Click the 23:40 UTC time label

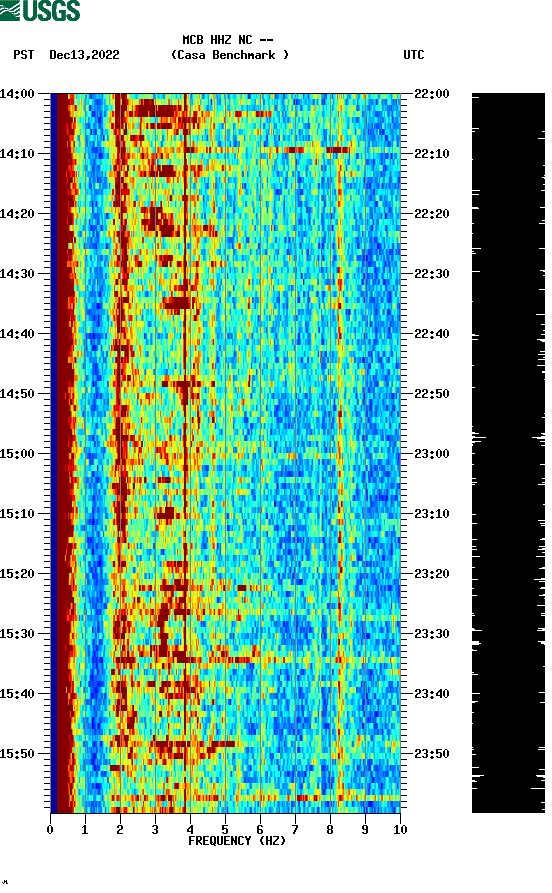click(x=432, y=694)
